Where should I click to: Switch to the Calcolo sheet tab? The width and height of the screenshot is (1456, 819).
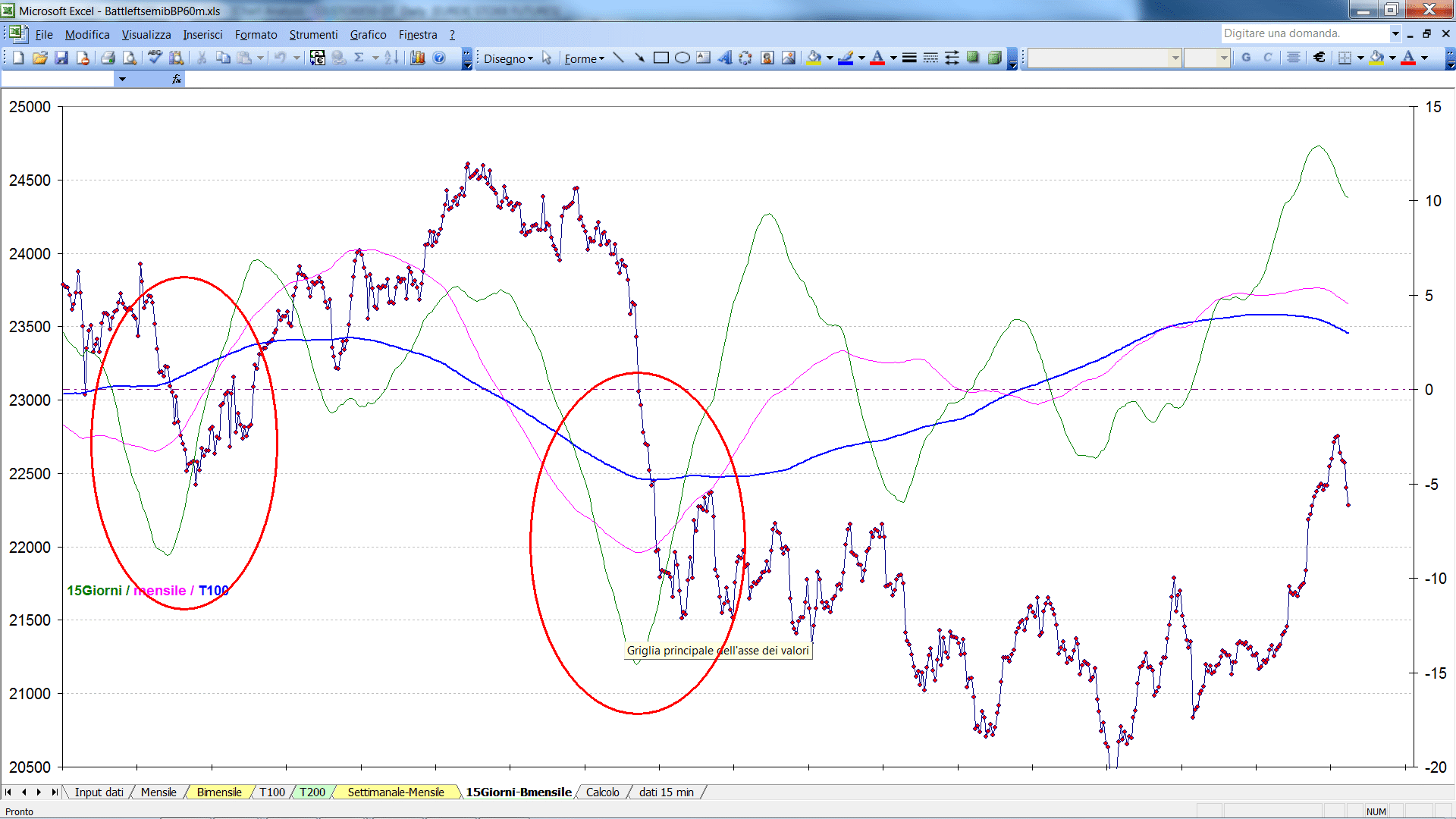[x=602, y=792]
